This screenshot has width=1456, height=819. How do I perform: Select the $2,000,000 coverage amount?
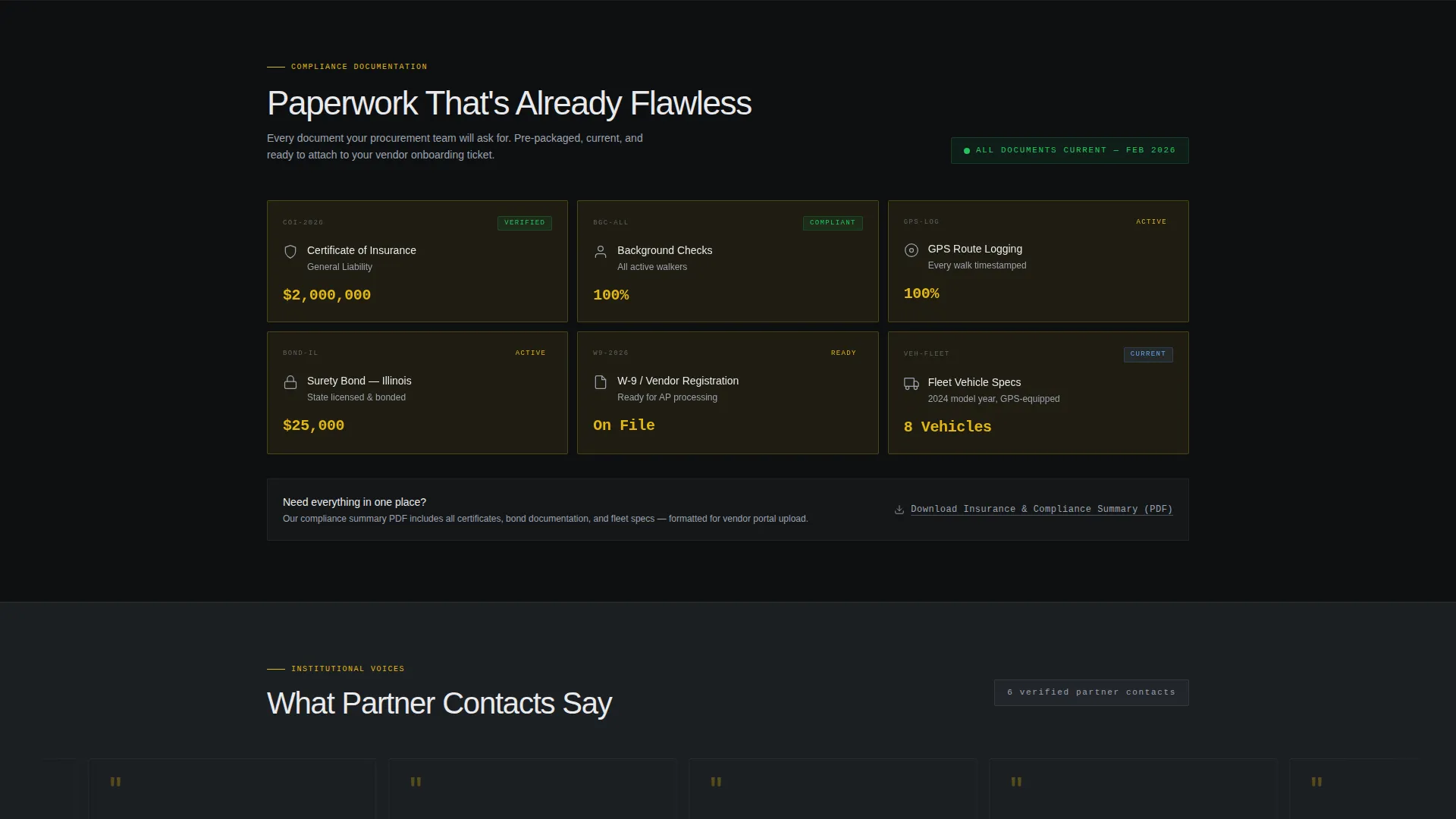tap(327, 295)
